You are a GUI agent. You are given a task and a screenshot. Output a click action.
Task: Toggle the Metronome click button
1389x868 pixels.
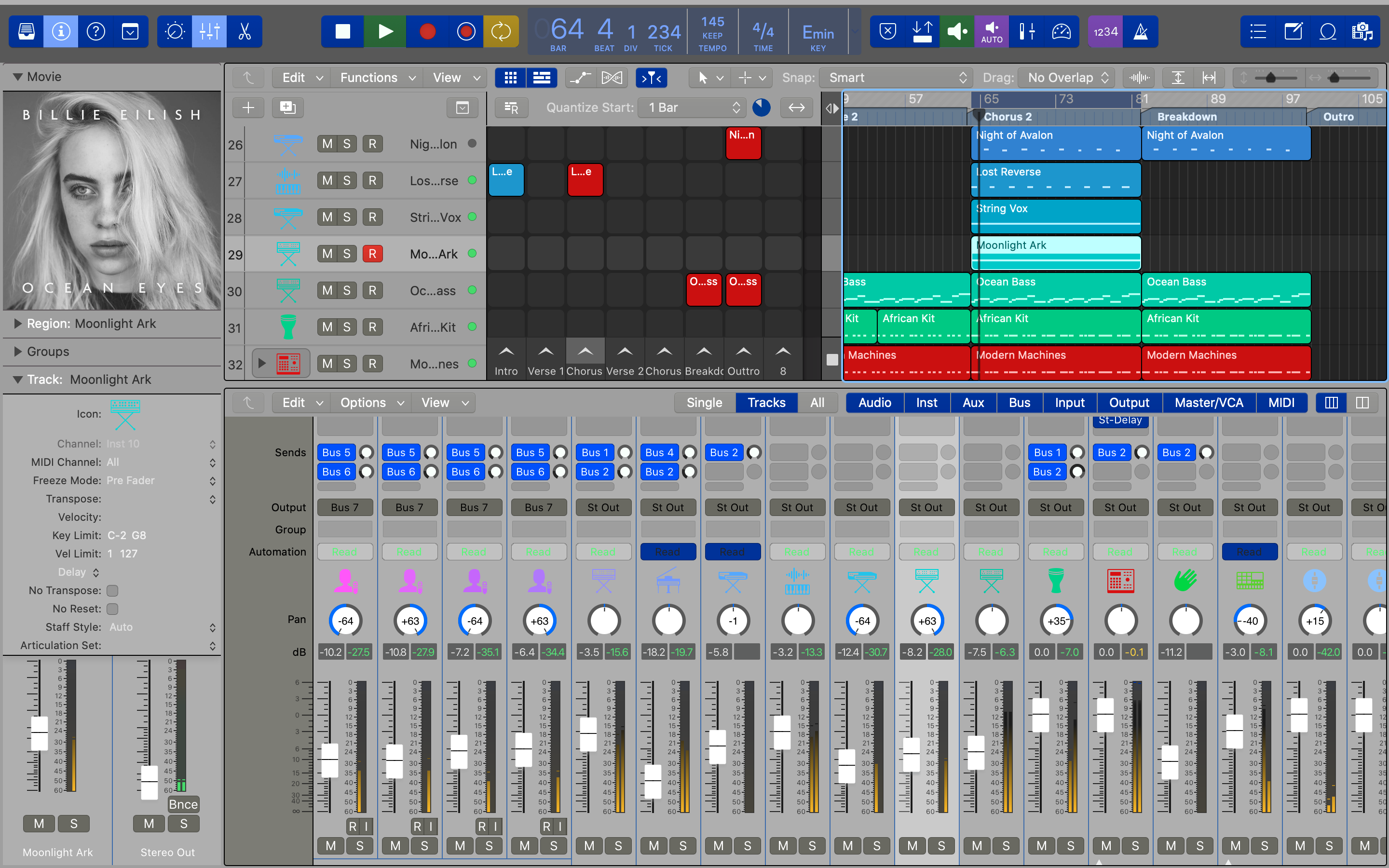coord(1141,31)
